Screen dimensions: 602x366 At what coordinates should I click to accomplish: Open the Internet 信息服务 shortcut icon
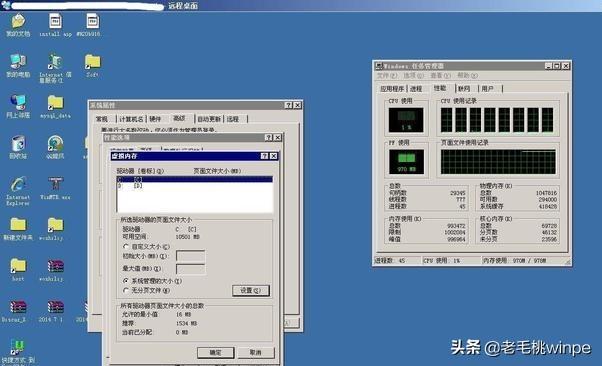point(55,62)
